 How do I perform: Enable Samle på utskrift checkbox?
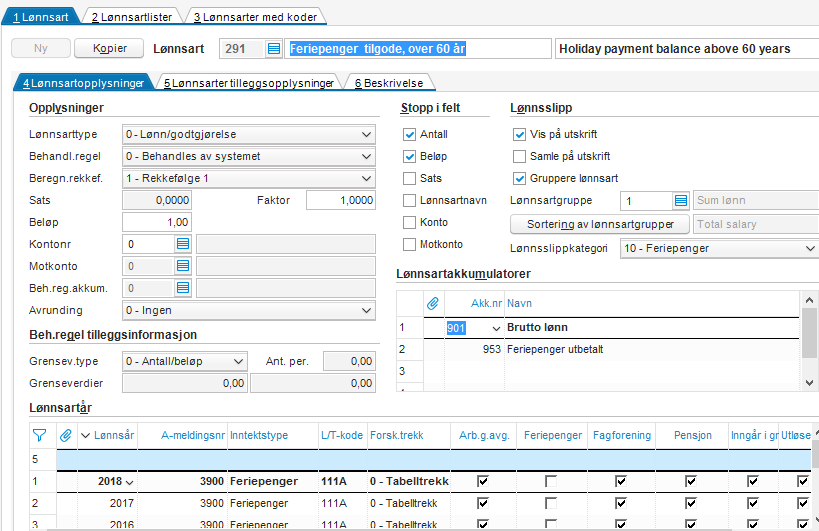[519, 157]
